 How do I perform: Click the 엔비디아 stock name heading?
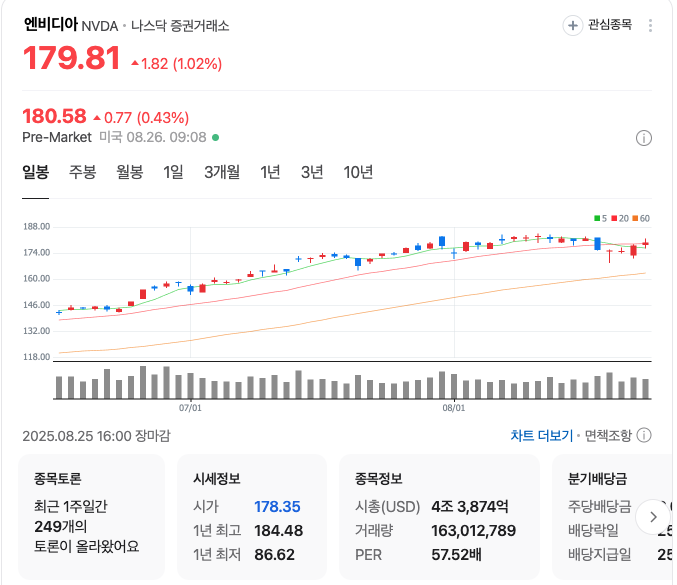pyautogui.click(x=50, y=24)
